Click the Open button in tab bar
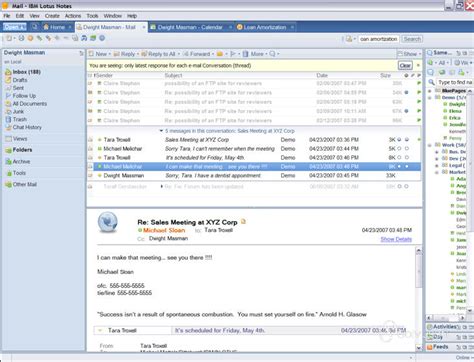 [x=15, y=27]
